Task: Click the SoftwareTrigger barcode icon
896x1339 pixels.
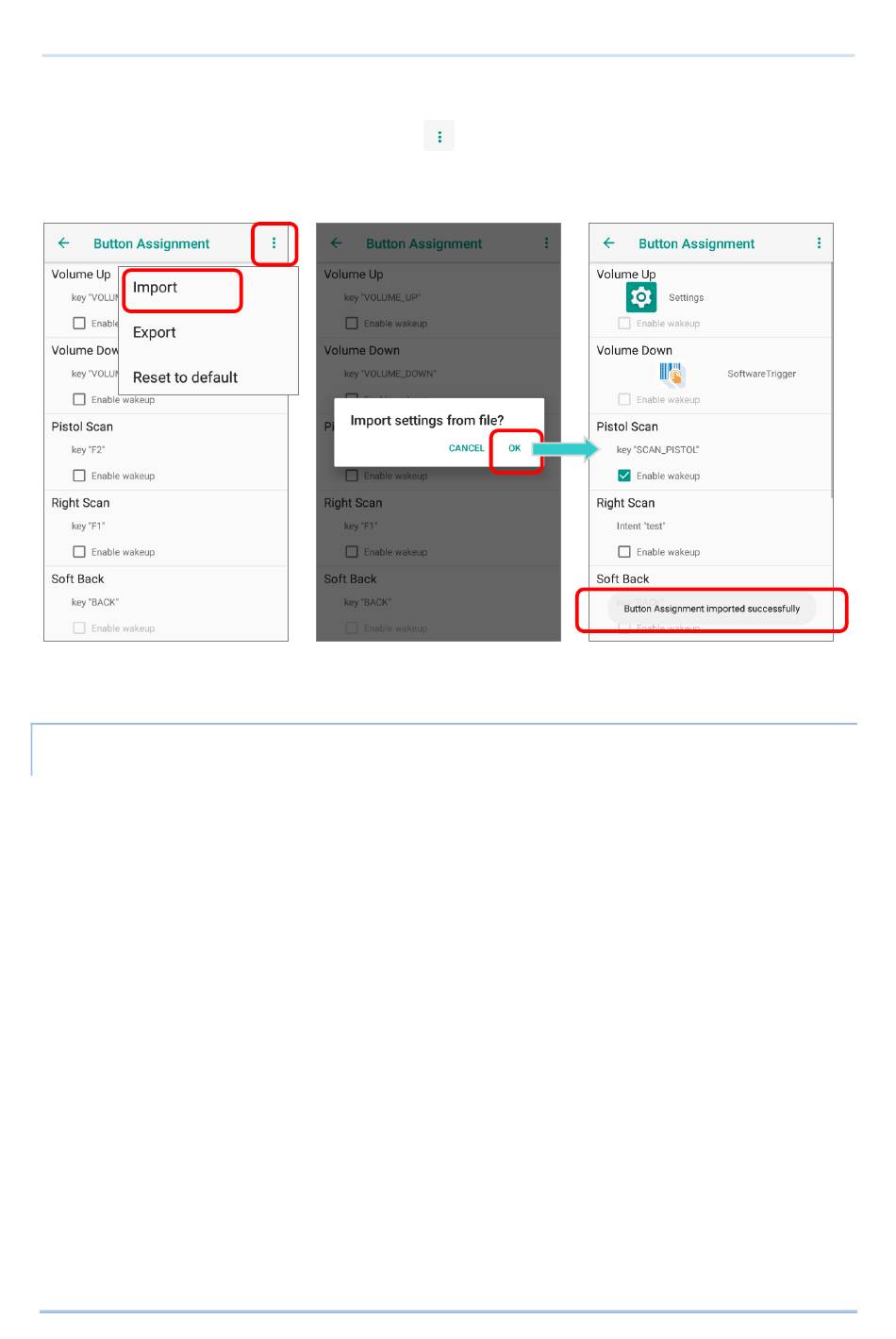Action: coord(672,375)
